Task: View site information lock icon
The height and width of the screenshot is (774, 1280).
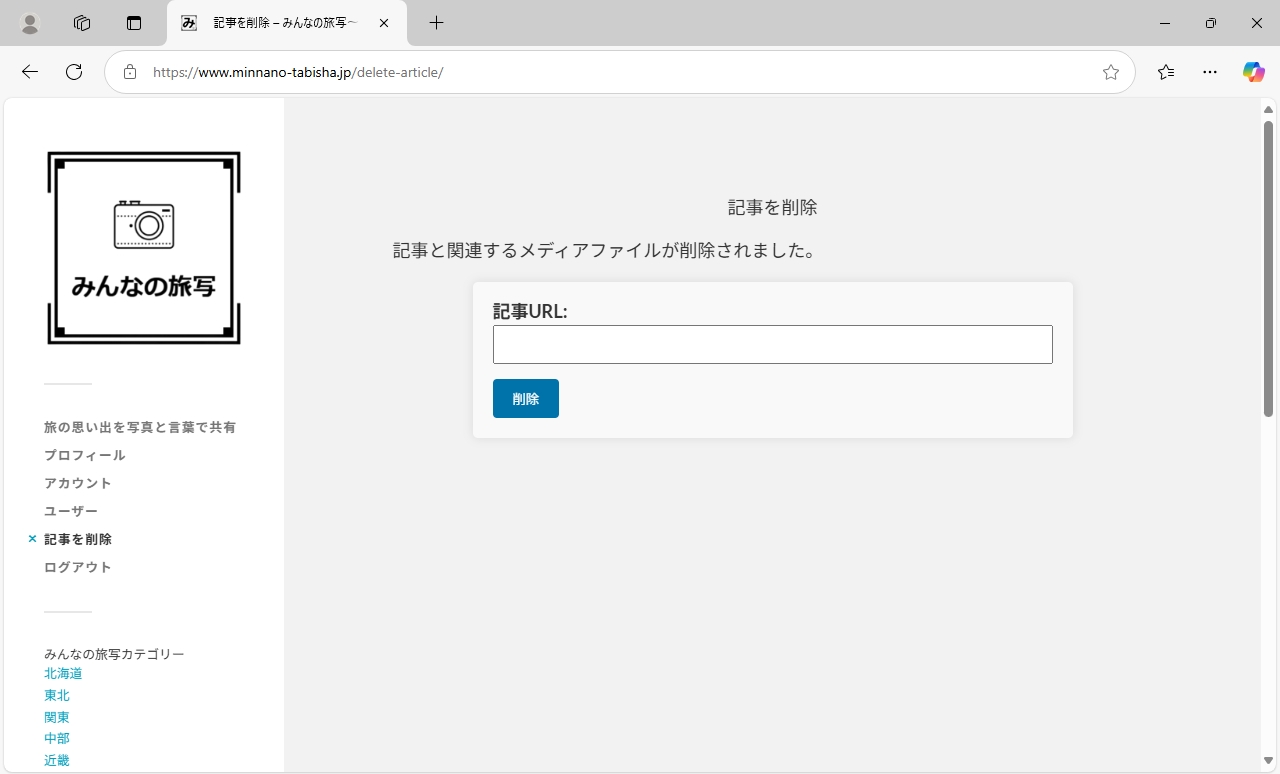Action: (x=129, y=72)
